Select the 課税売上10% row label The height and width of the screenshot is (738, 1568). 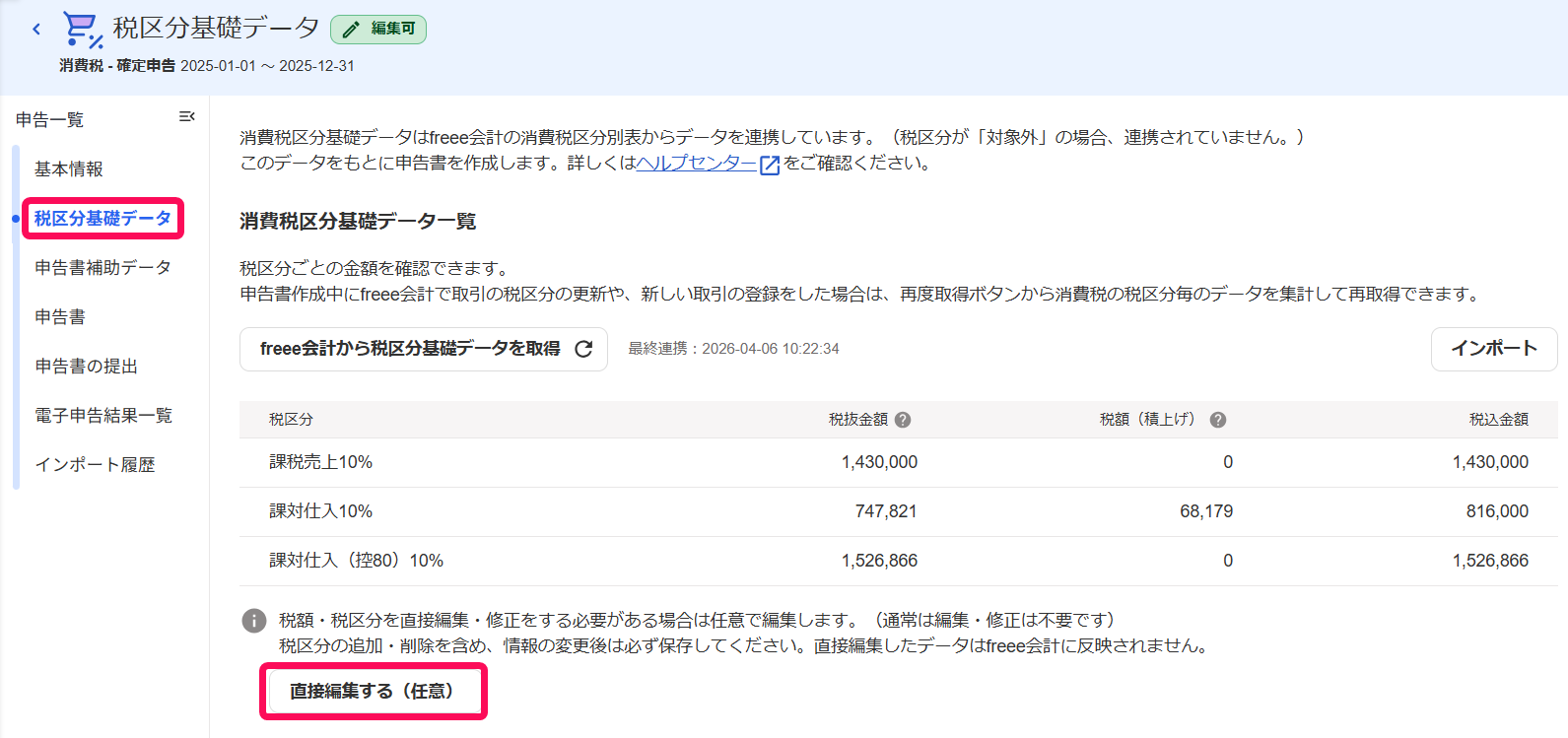click(320, 462)
